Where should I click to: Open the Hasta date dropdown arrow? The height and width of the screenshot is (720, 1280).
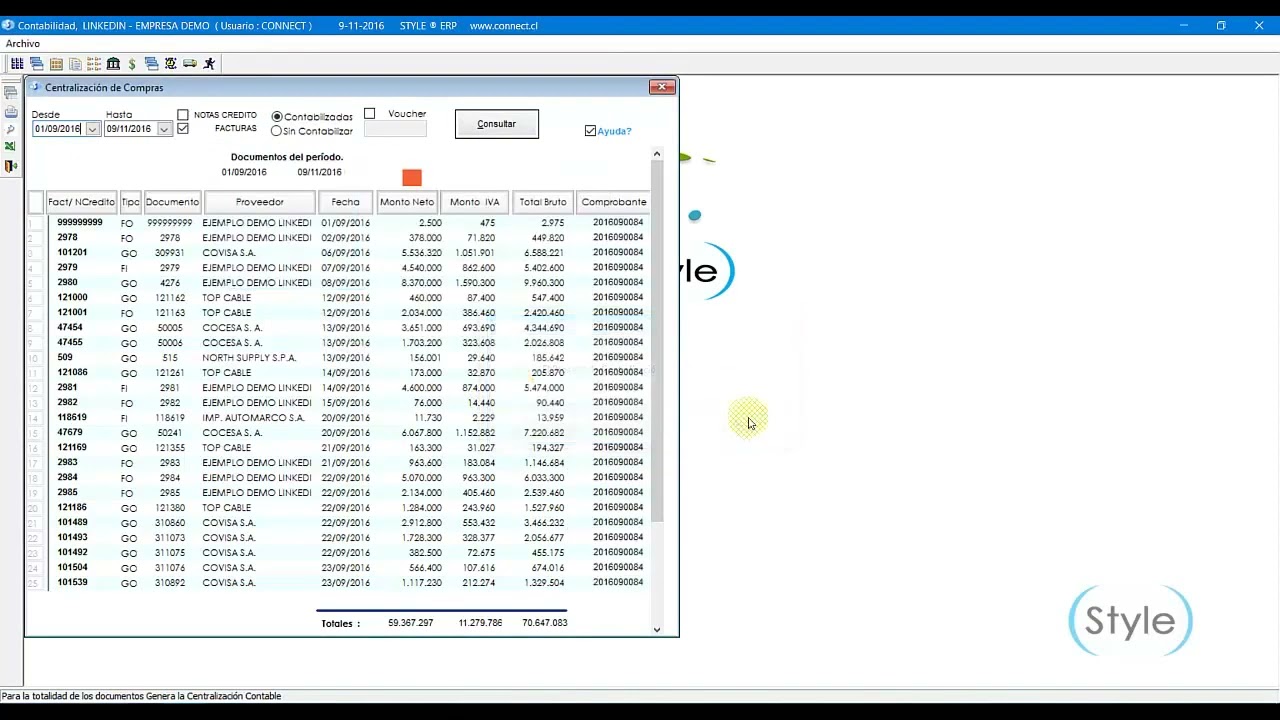(164, 129)
